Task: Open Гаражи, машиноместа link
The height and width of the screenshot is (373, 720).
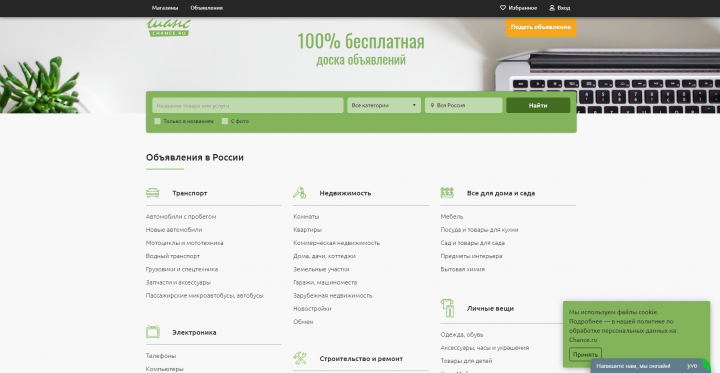Action: [325, 283]
